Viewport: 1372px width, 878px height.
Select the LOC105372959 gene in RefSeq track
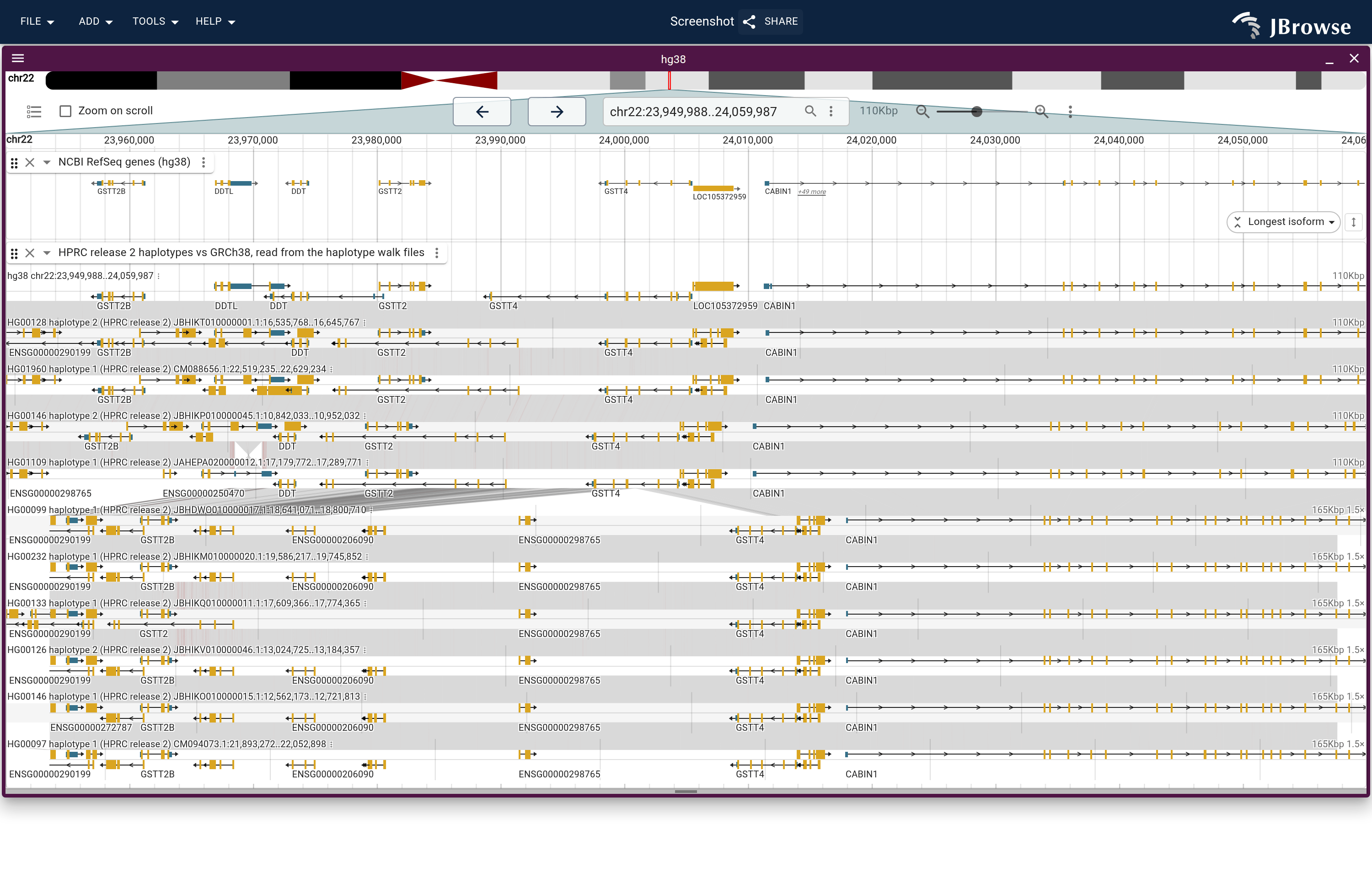716,189
